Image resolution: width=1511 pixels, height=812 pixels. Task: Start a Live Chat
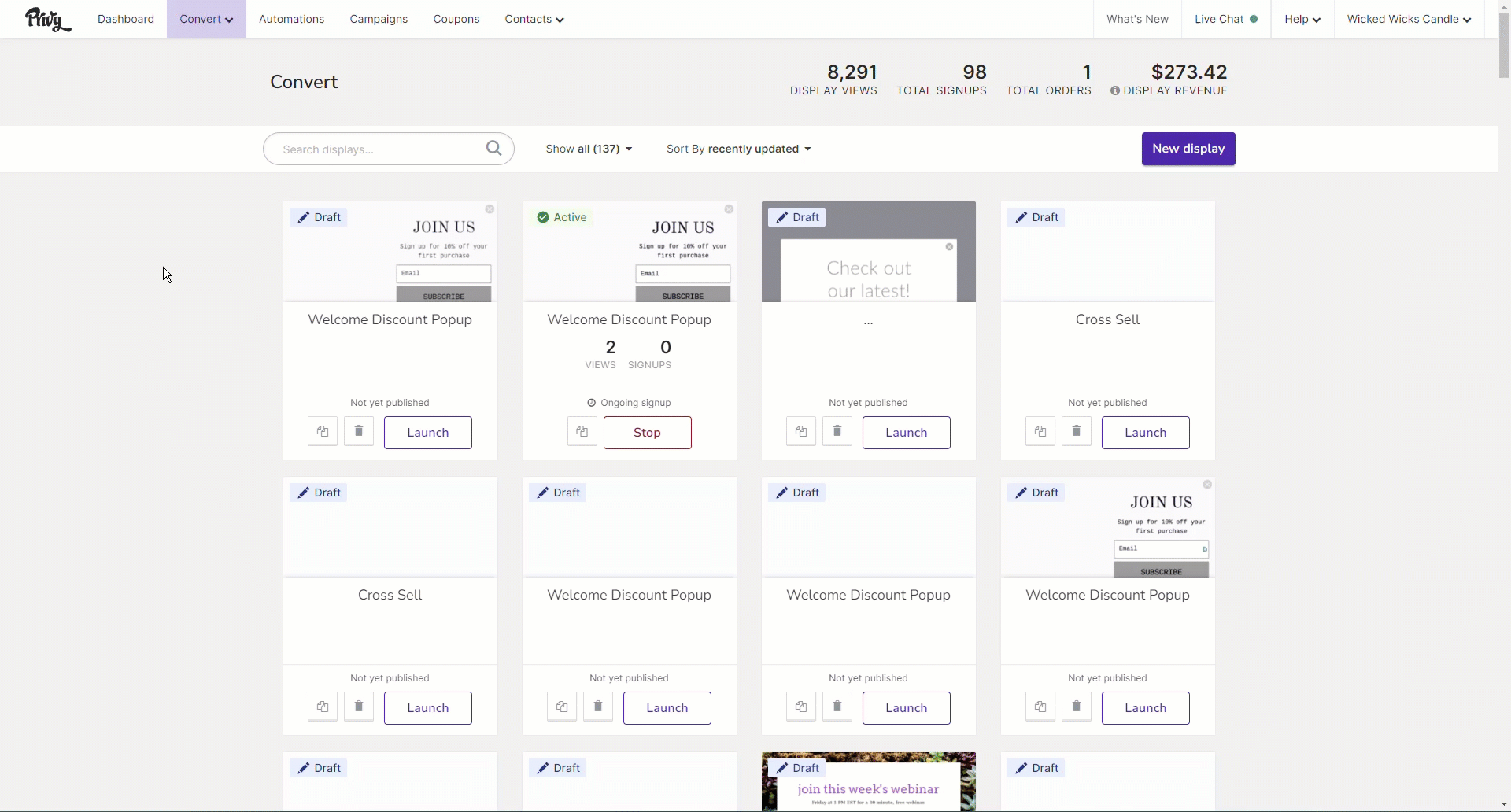[1225, 19]
